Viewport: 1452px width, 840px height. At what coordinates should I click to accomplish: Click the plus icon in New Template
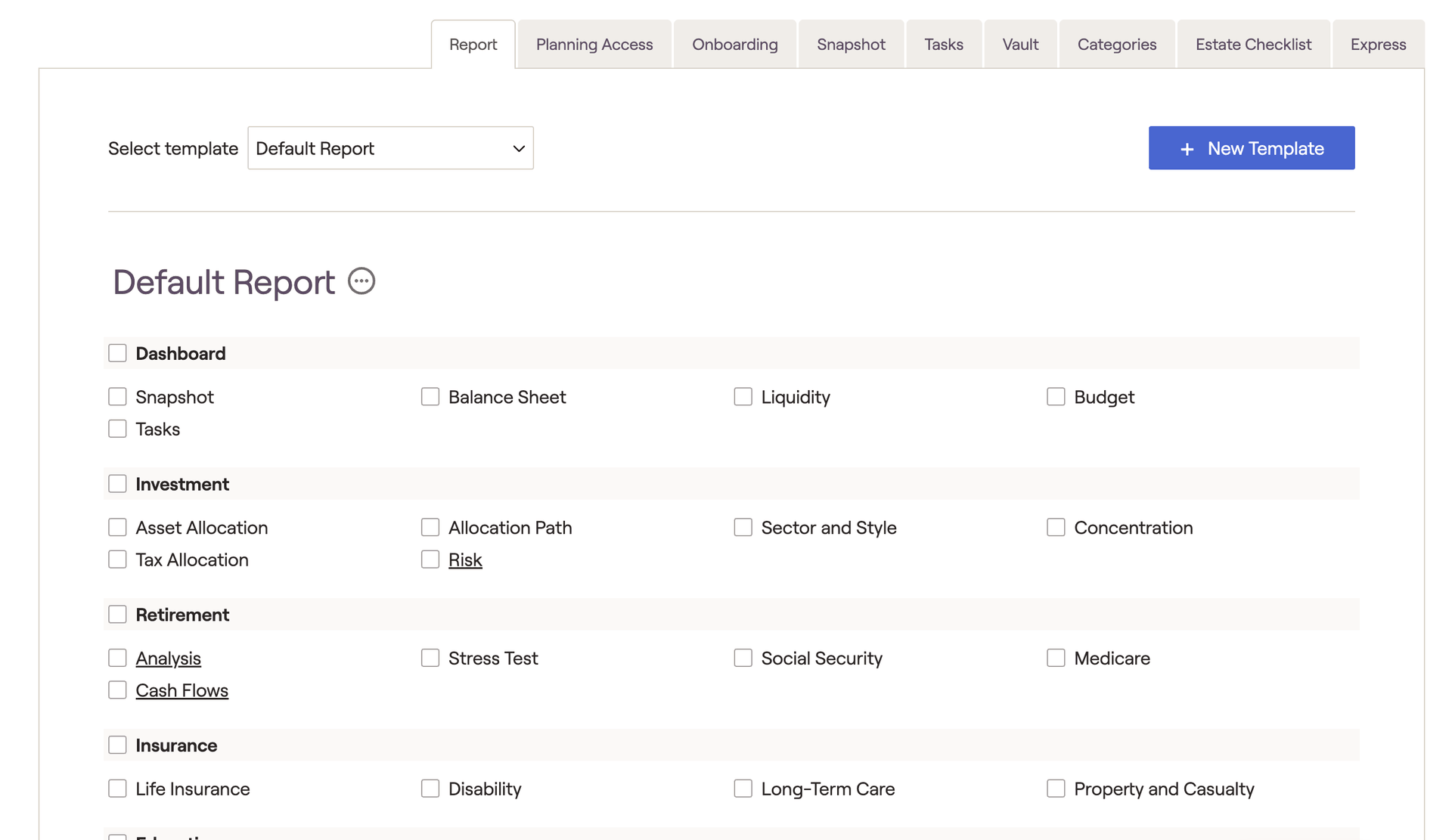[x=1187, y=149]
